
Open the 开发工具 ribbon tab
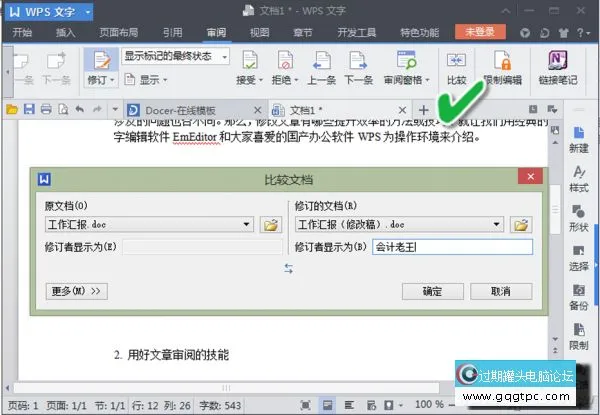click(357, 33)
